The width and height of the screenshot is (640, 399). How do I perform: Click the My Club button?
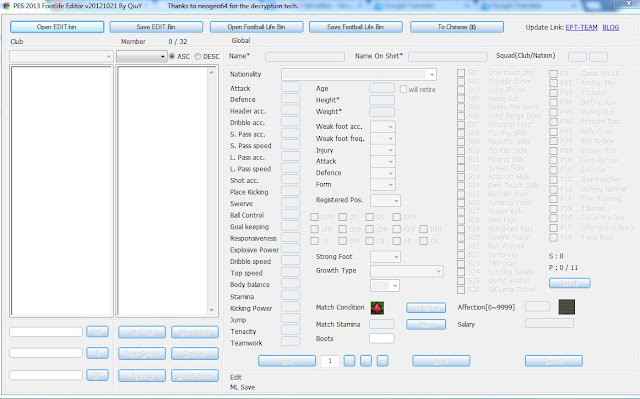142,332
